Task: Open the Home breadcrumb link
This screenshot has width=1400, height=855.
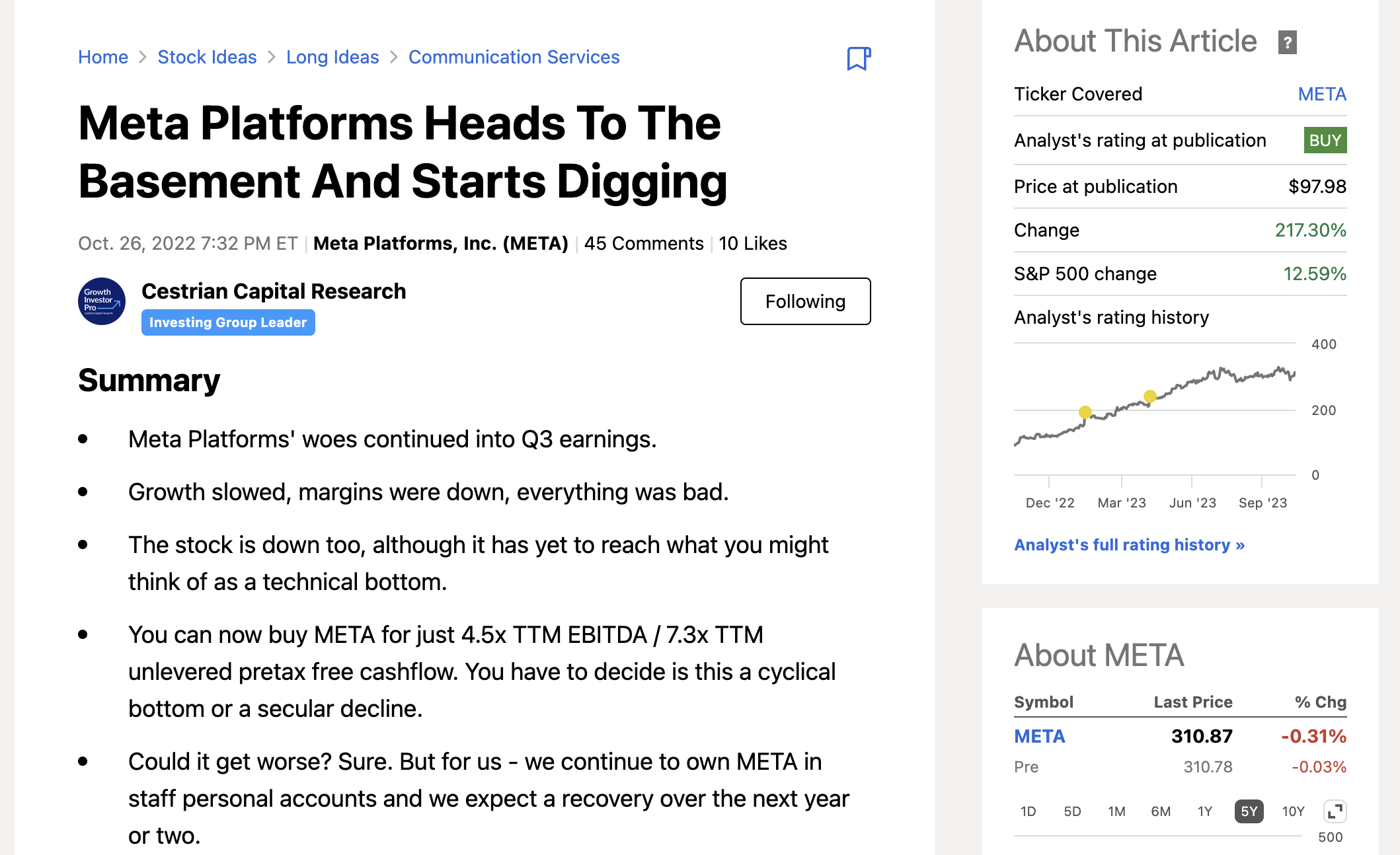Action: click(103, 57)
